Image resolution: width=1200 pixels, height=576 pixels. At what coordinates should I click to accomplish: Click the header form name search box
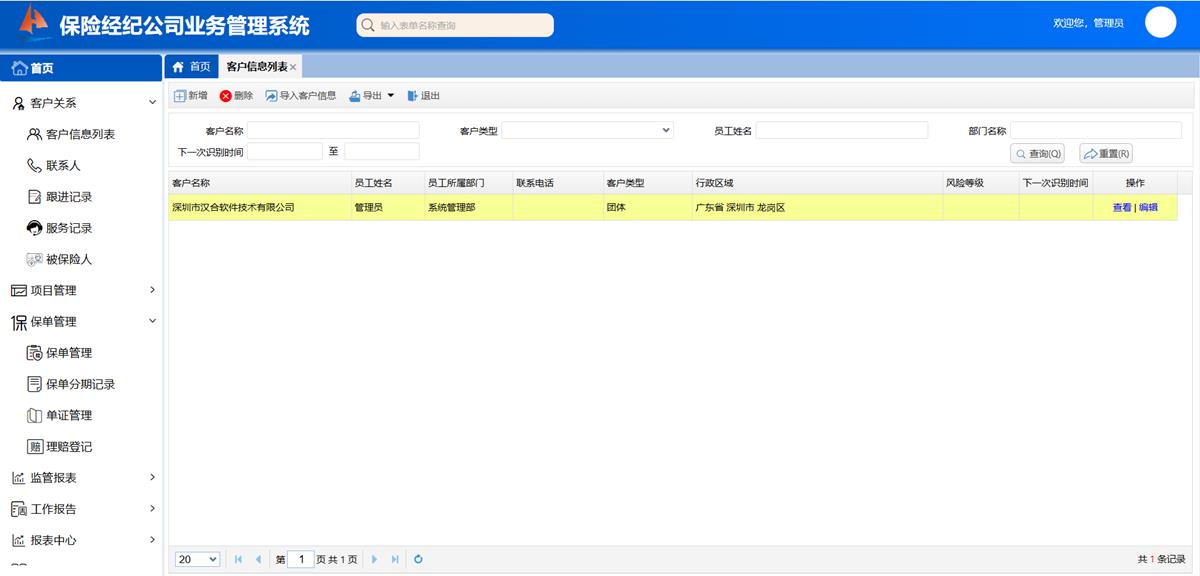(x=455, y=25)
